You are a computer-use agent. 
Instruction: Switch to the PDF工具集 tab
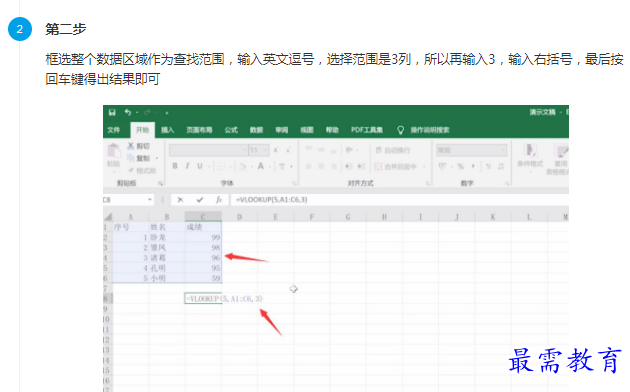point(367,130)
